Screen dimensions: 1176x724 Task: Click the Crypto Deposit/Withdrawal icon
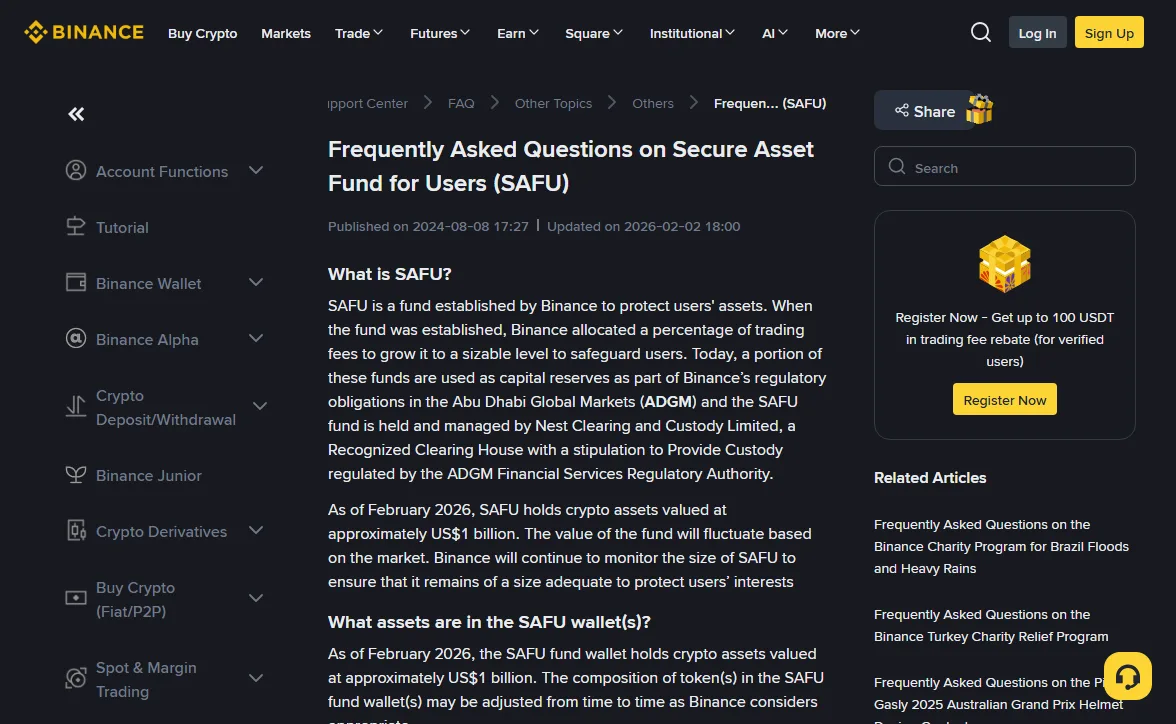click(x=76, y=406)
